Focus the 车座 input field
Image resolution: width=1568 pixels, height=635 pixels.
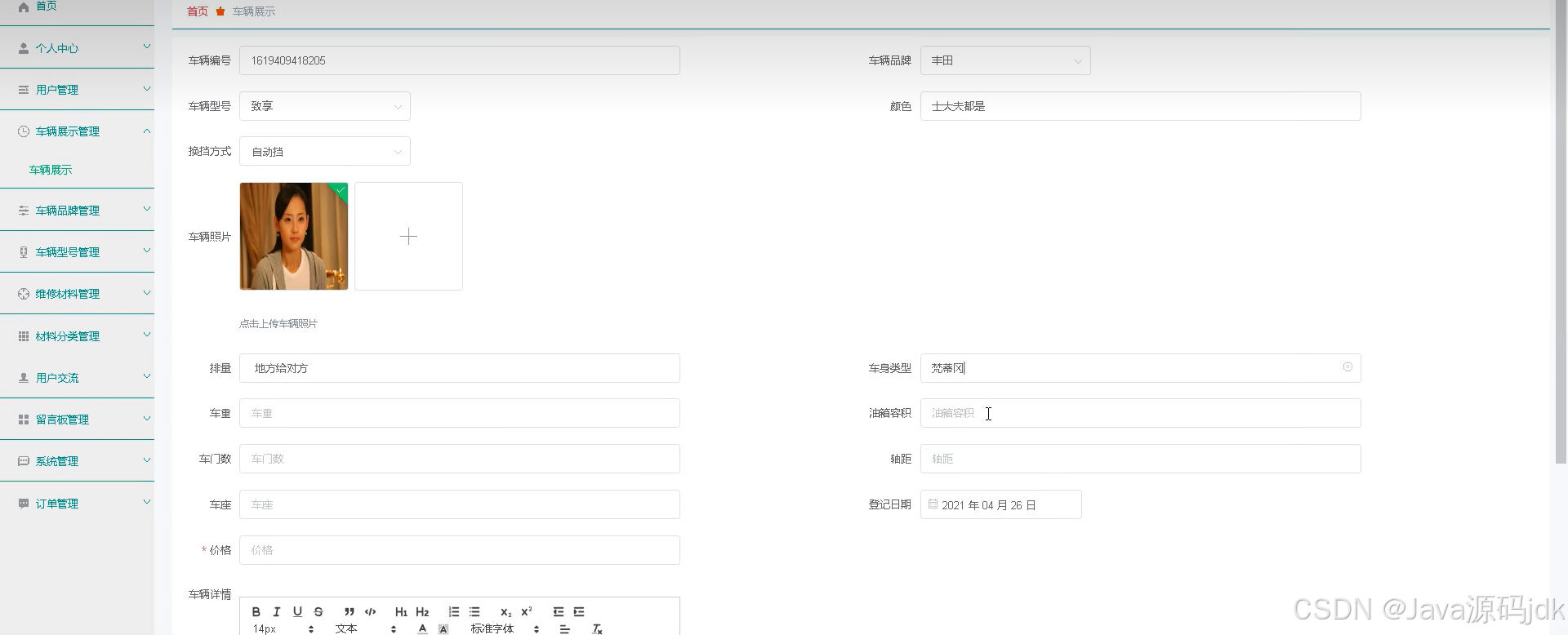coord(460,504)
